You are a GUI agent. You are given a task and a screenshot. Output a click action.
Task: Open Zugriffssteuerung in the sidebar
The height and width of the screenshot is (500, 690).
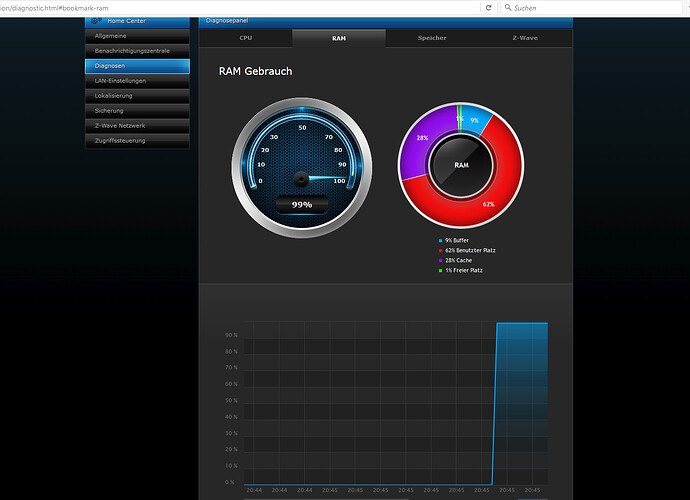(137, 140)
